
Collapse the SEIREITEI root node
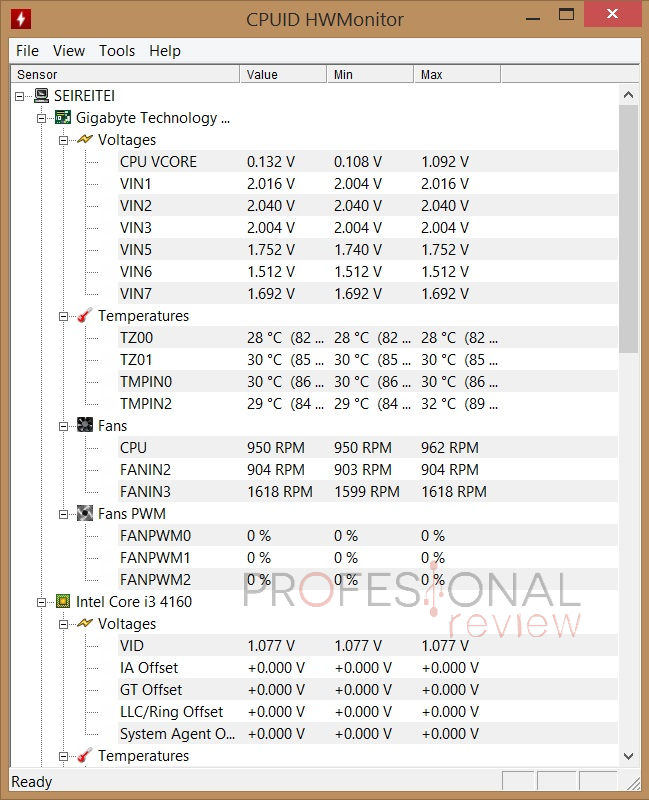tap(19, 96)
